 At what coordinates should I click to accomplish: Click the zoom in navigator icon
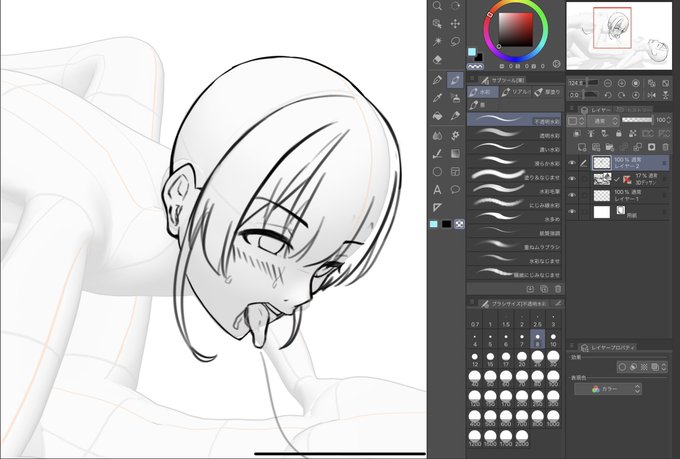621,83
